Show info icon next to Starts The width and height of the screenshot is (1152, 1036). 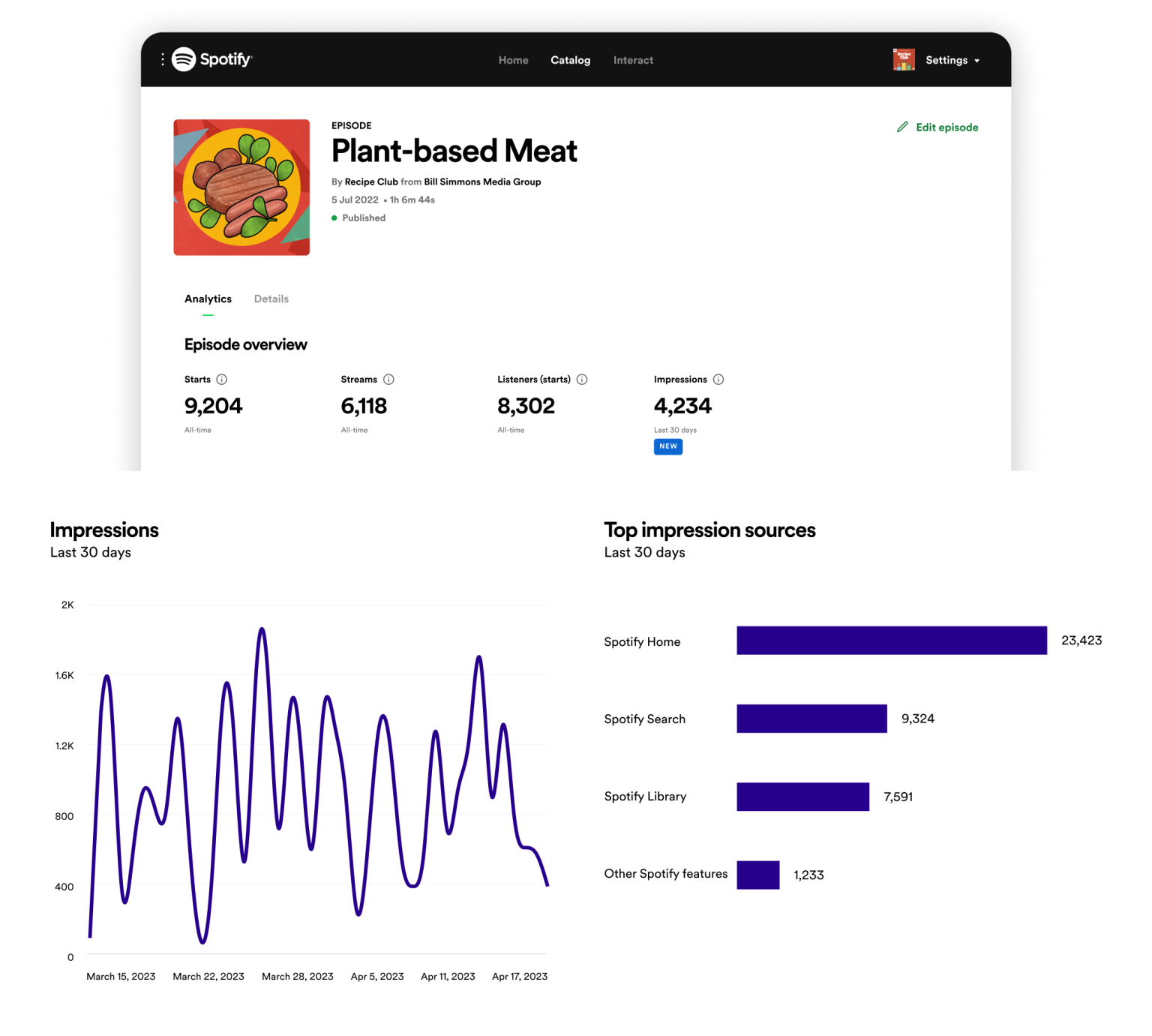[x=222, y=380]
